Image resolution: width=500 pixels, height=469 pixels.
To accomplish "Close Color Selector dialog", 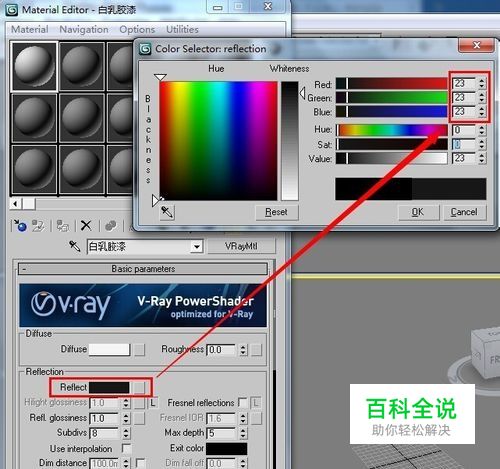I will tap(477, 45).
